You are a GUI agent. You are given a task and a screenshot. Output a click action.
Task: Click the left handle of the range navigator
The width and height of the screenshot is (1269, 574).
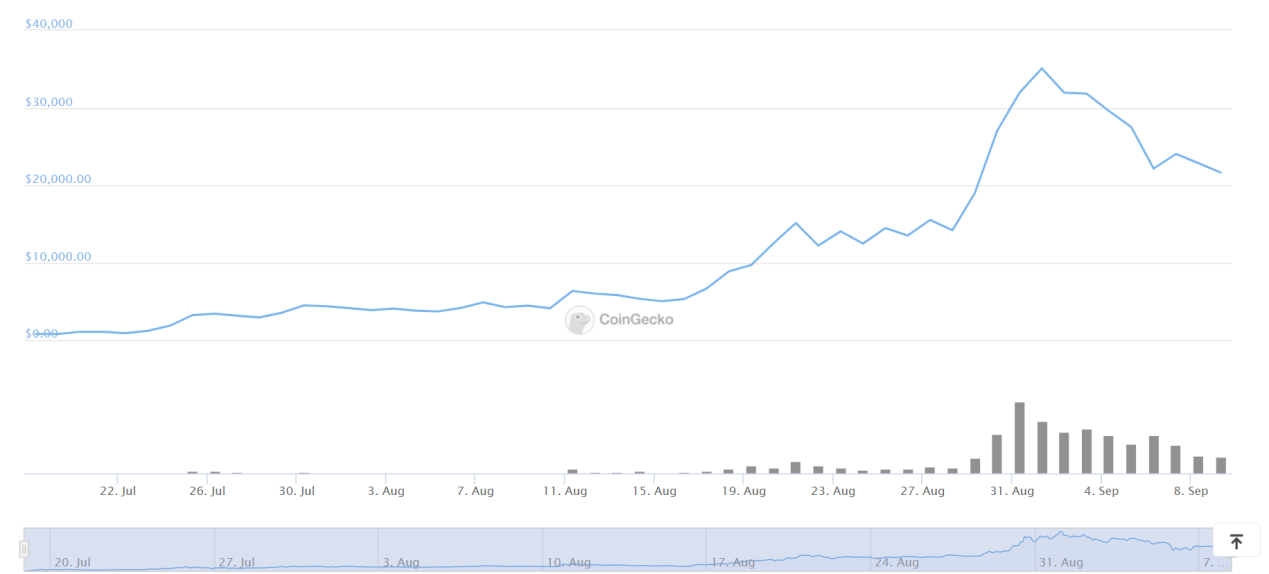(24, 549)
